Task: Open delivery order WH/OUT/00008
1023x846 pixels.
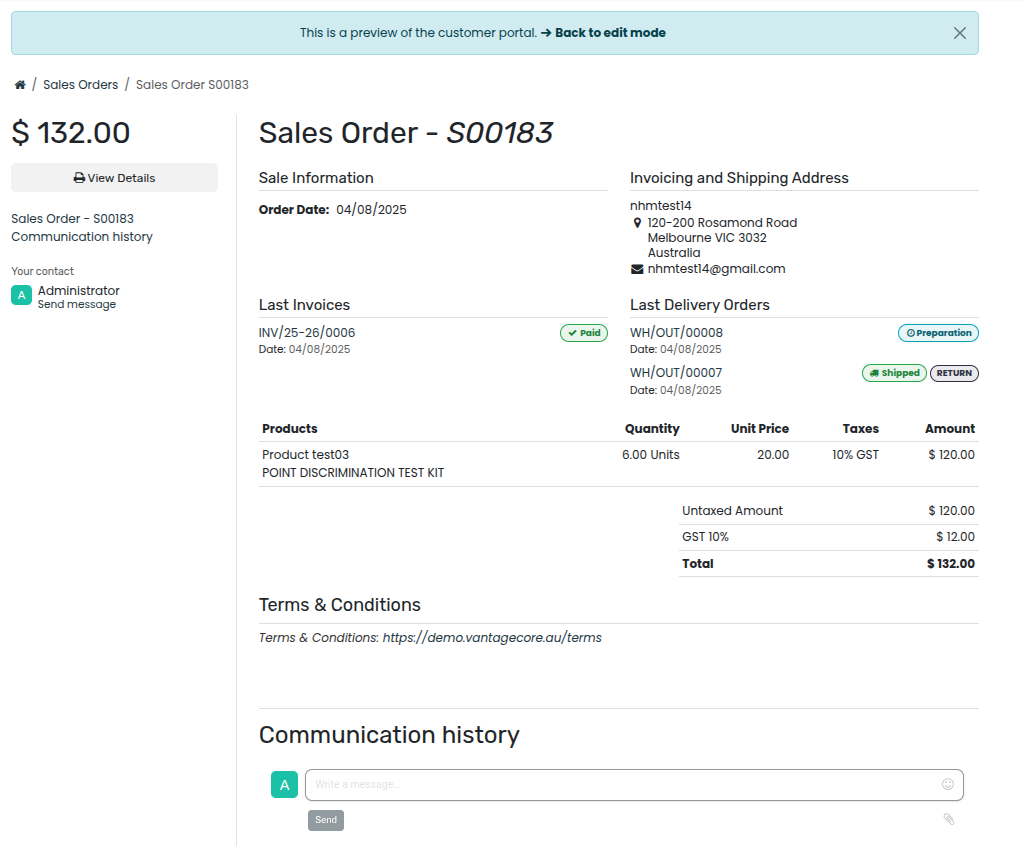Action: pos(676,333)
